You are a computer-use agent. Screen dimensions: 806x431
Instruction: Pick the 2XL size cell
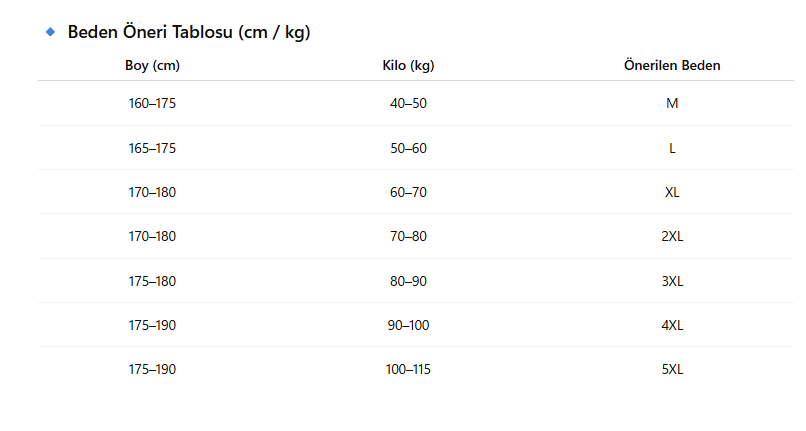[672, 237]
